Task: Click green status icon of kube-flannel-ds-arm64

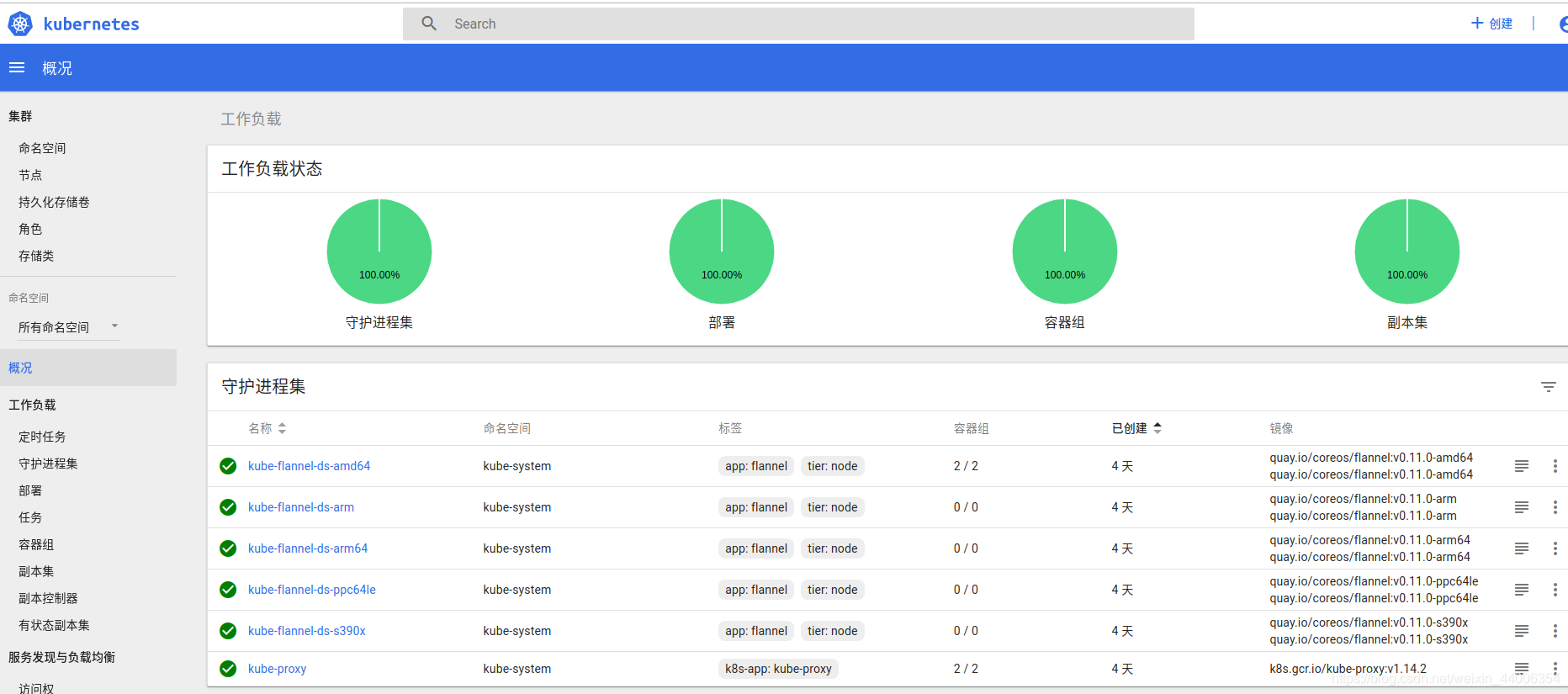Action: [x=228, y=548]
